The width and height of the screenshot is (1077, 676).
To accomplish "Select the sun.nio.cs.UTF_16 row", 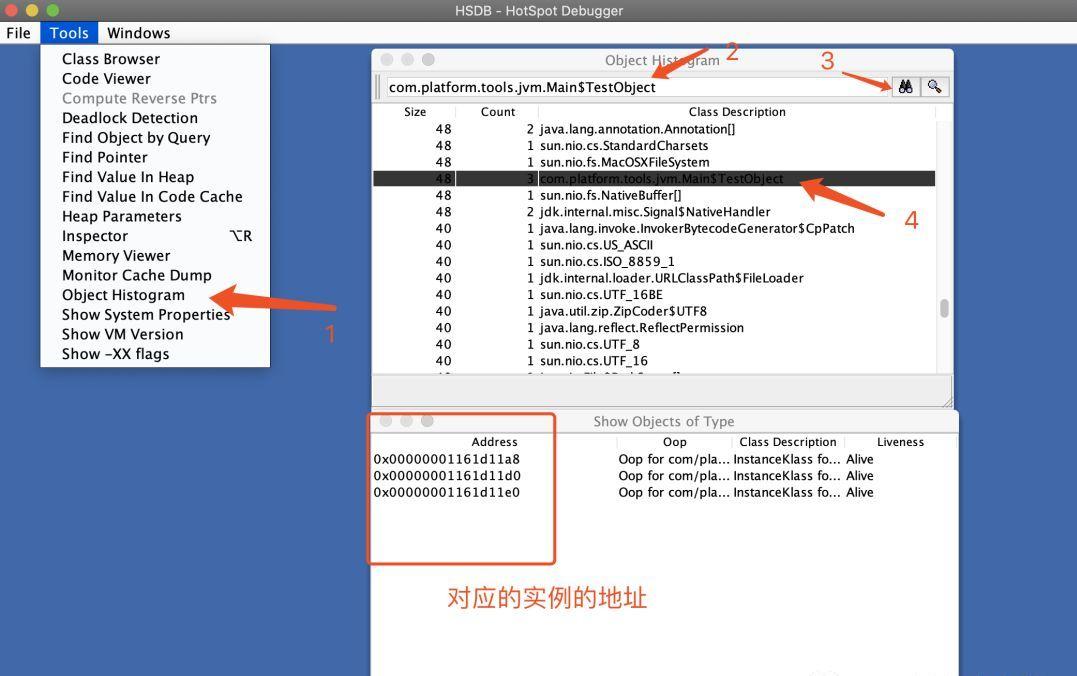I will pyautogui.click(x=654, y=361).
